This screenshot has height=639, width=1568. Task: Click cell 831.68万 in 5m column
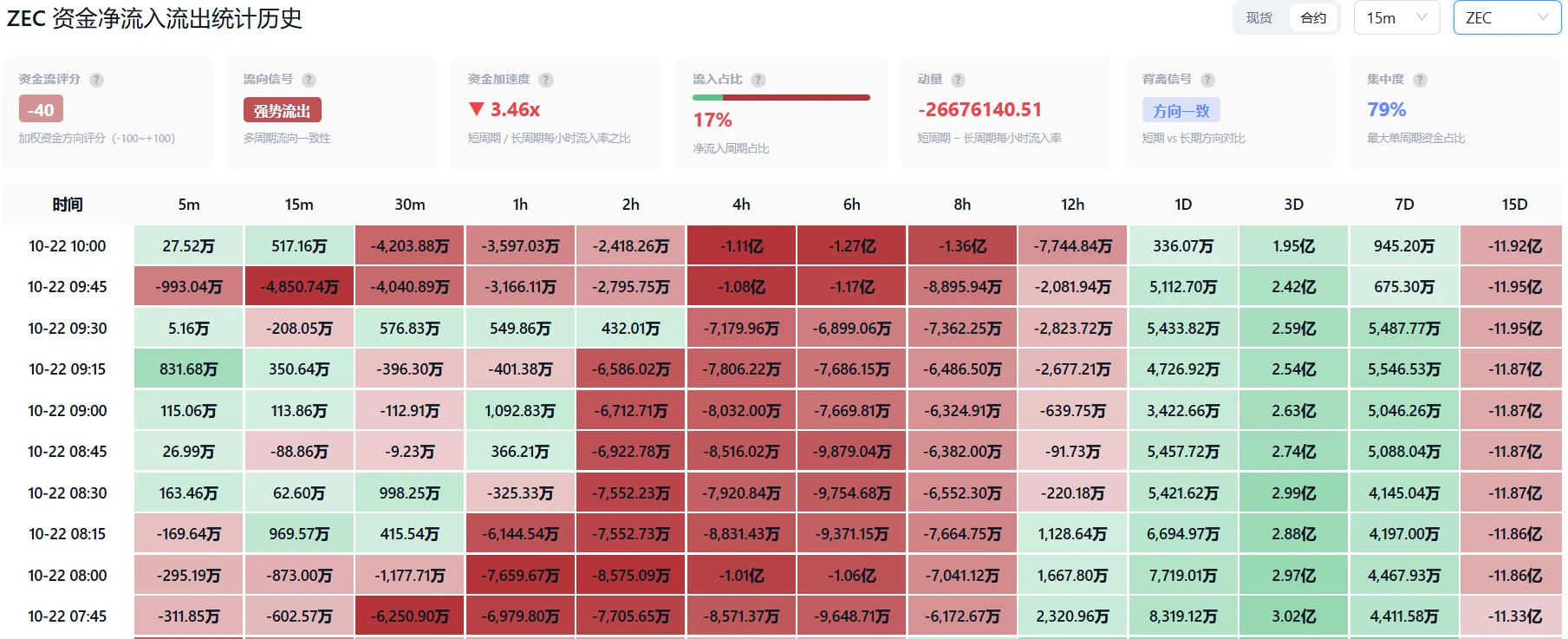[x=189, y=369]
